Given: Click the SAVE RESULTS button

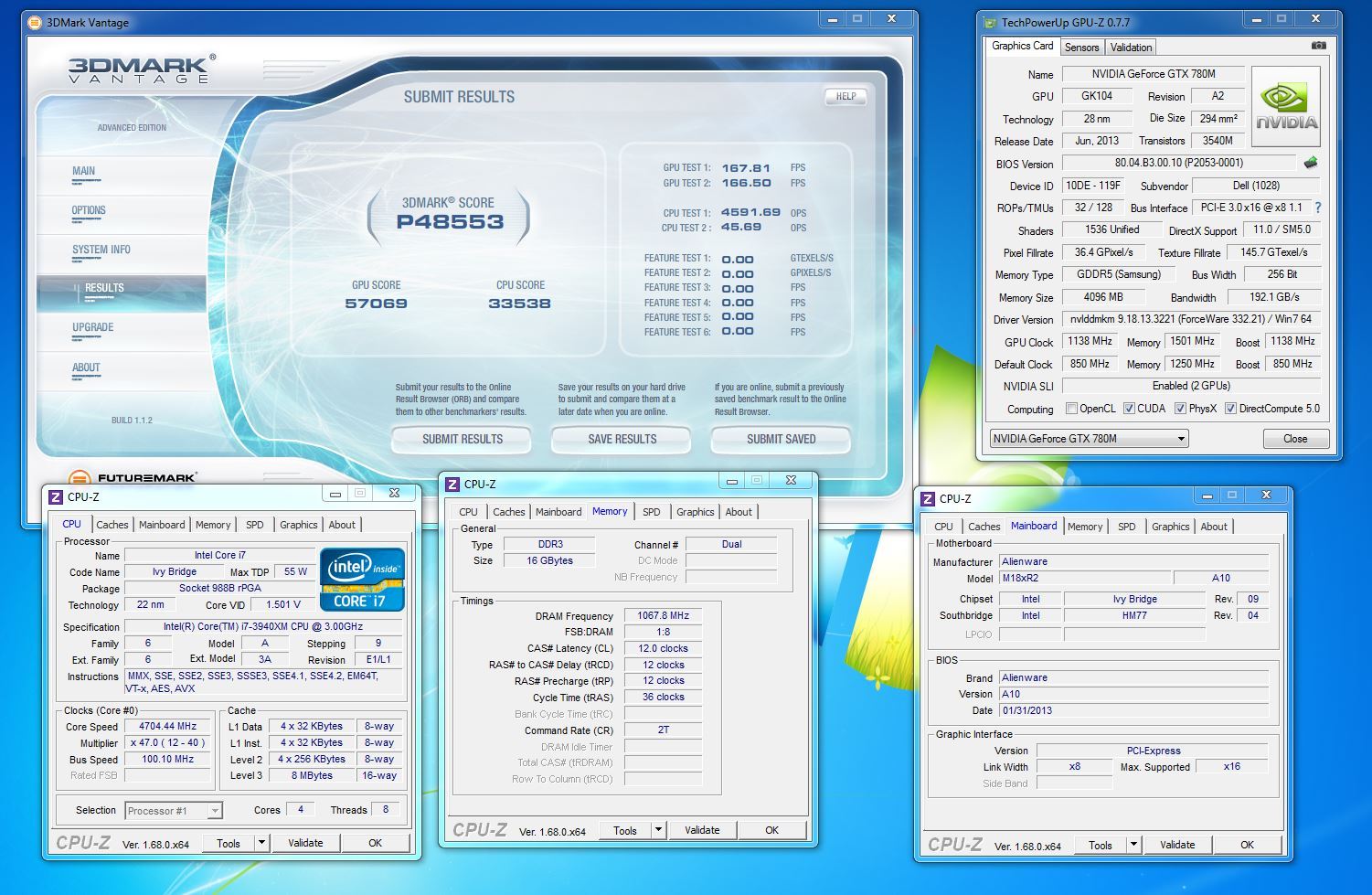Looking at the screenshot, I should [x=622, y=439].
